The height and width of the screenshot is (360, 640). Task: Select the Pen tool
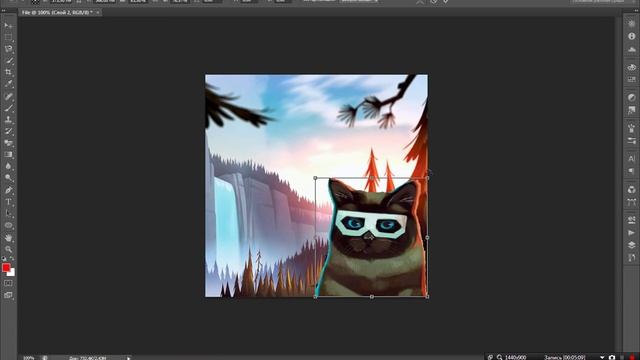click(x=8, y=190)
